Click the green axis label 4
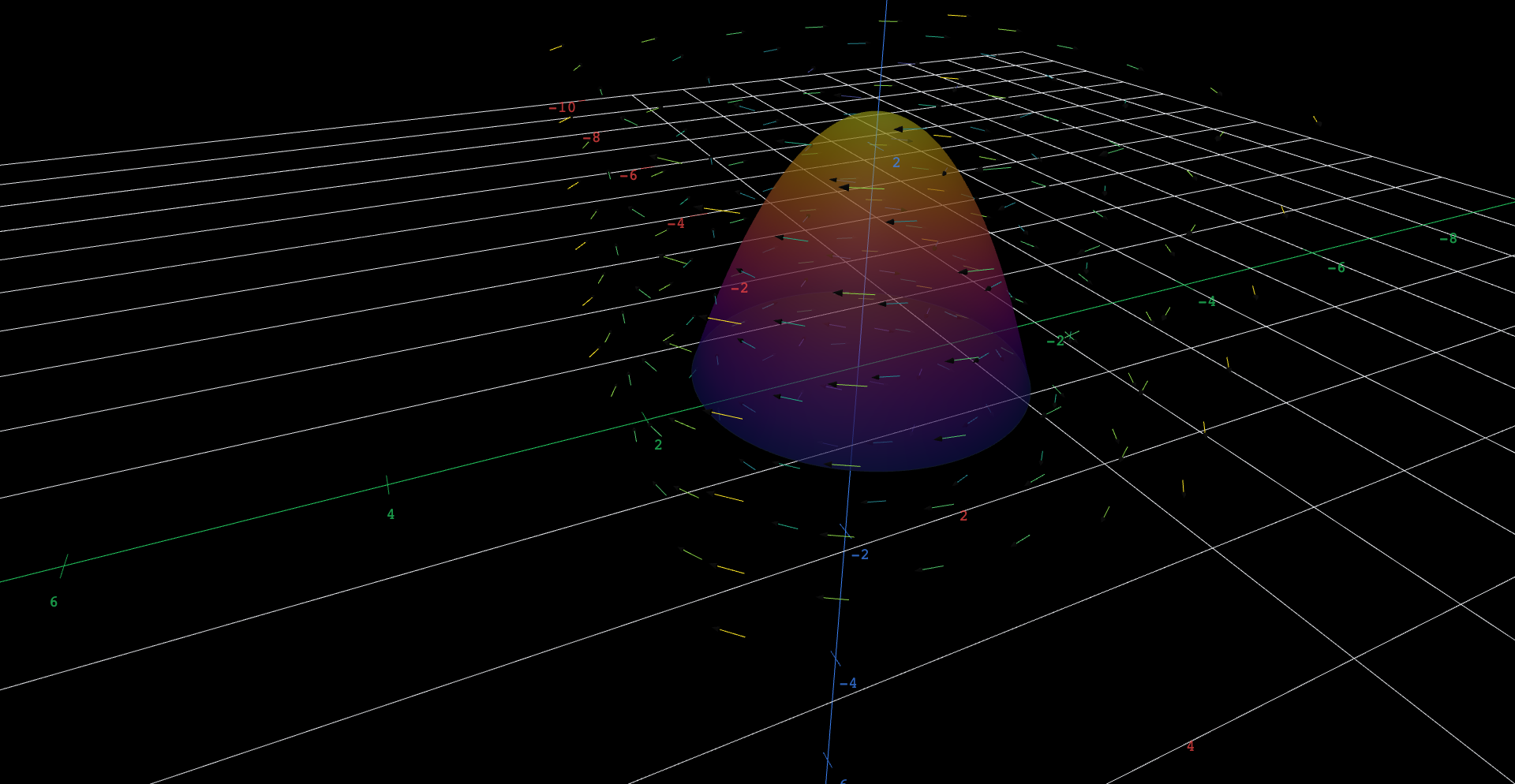Image resolution: width=1515 pixels, height=784 pixels. pyautogui.click(x=391, y=514)
